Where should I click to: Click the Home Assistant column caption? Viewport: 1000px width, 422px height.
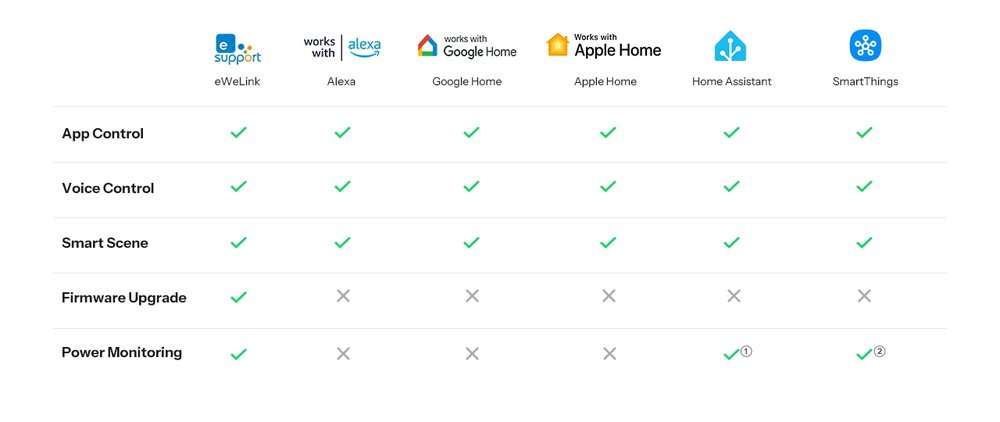(x=732, y=82)
